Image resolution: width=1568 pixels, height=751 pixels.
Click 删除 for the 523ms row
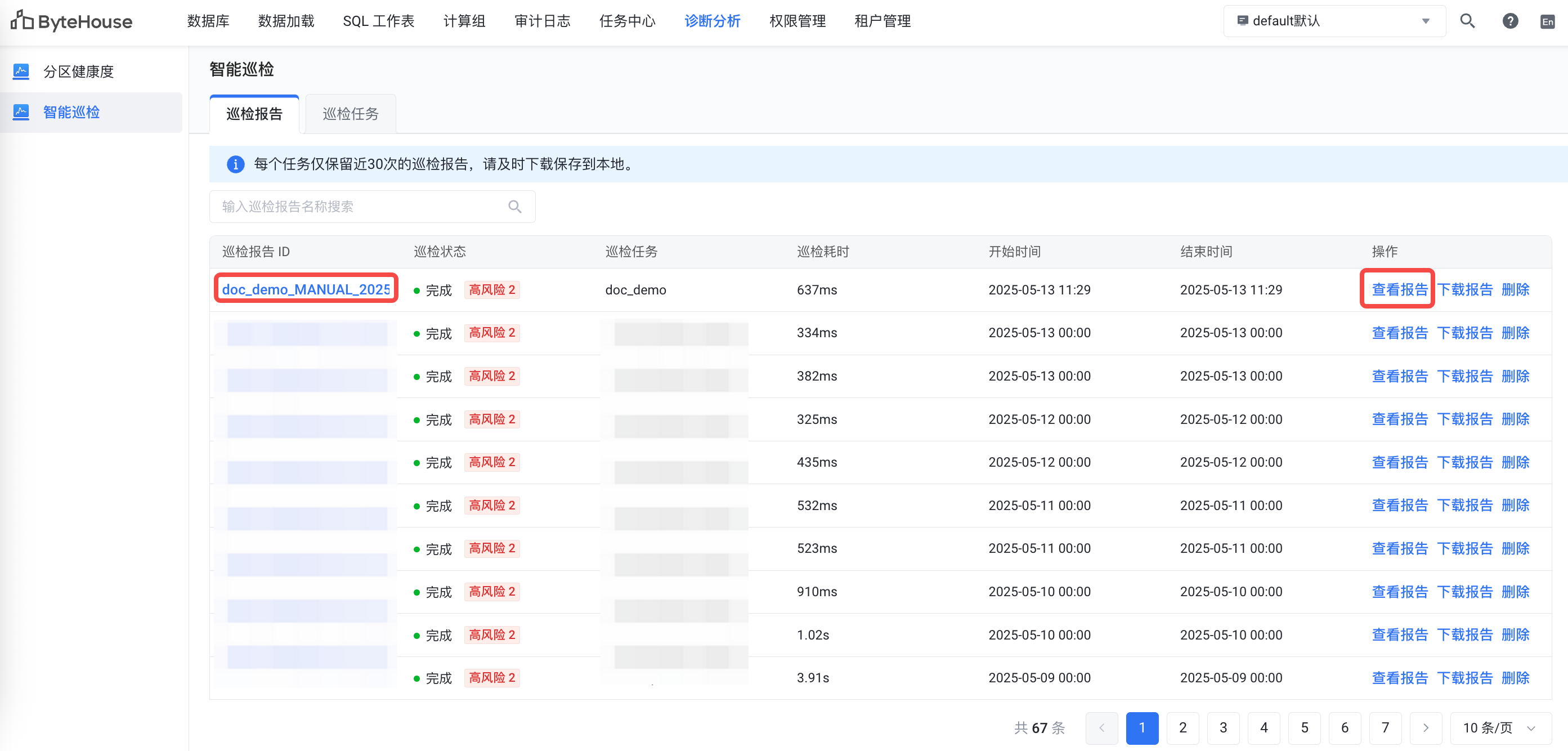(x=1515, y=548)
